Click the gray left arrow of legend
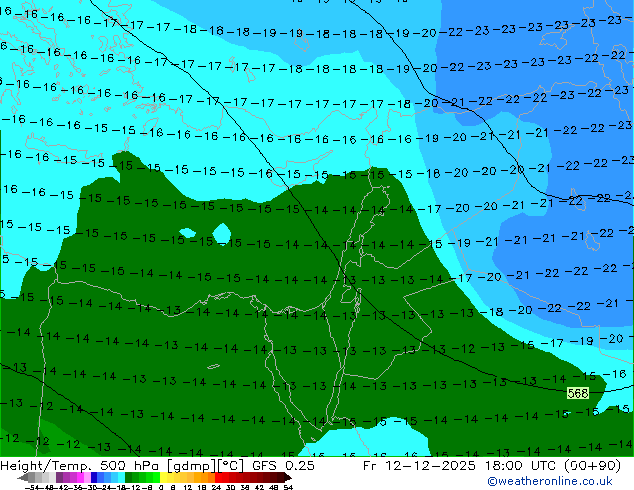Screen dimensions: 634x490 point(23,477)
